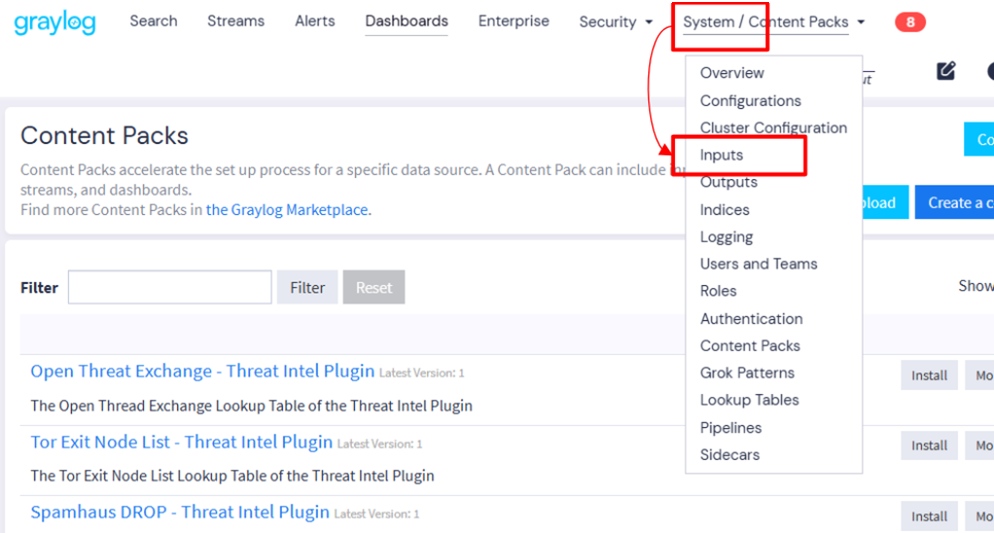This screenshot has width=994, height=533.
Task: Go to the Streams page
Action: click(x=236, y=21)
